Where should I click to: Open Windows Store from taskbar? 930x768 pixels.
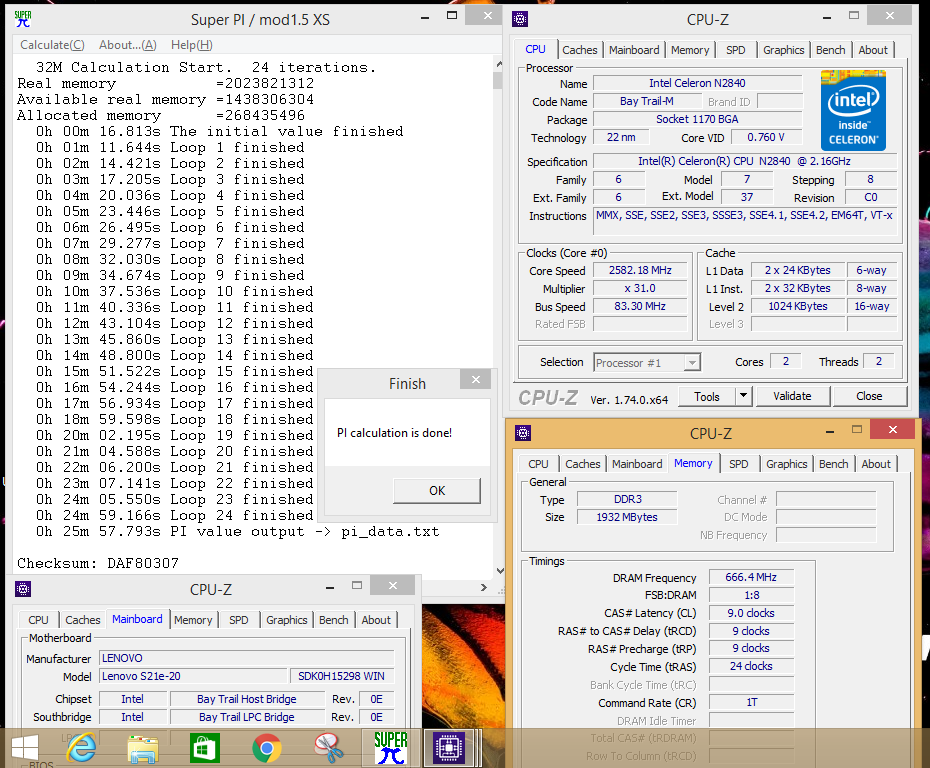tap(205, 747)
